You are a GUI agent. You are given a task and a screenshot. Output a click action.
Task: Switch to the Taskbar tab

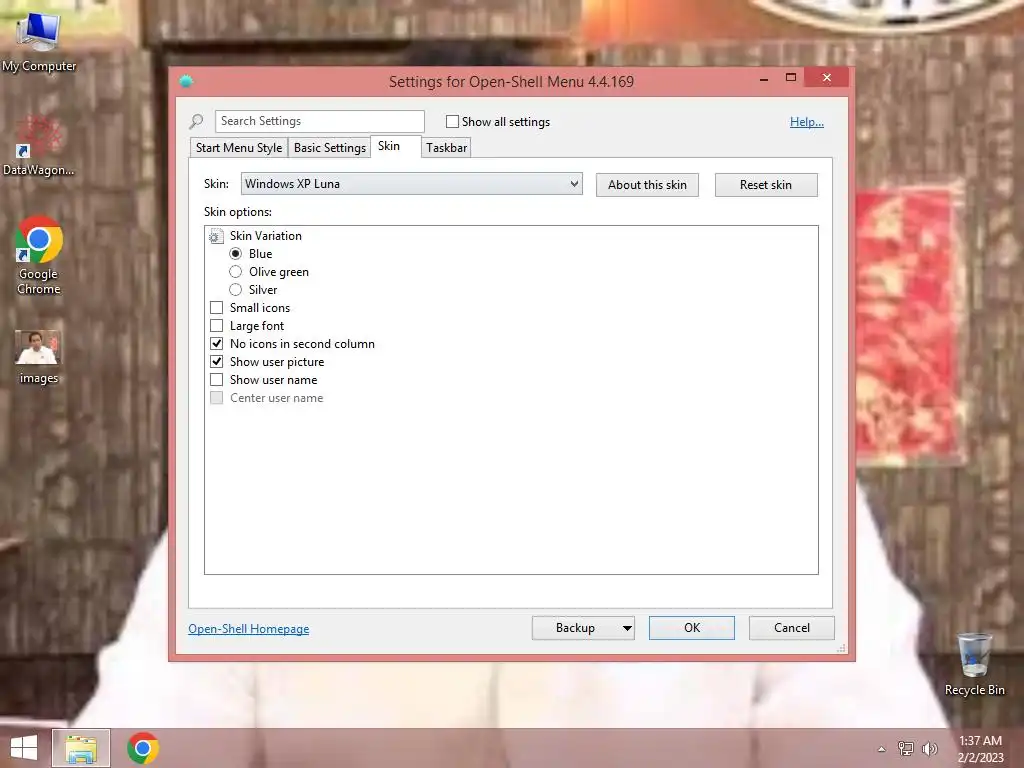(x=447, y=148)
